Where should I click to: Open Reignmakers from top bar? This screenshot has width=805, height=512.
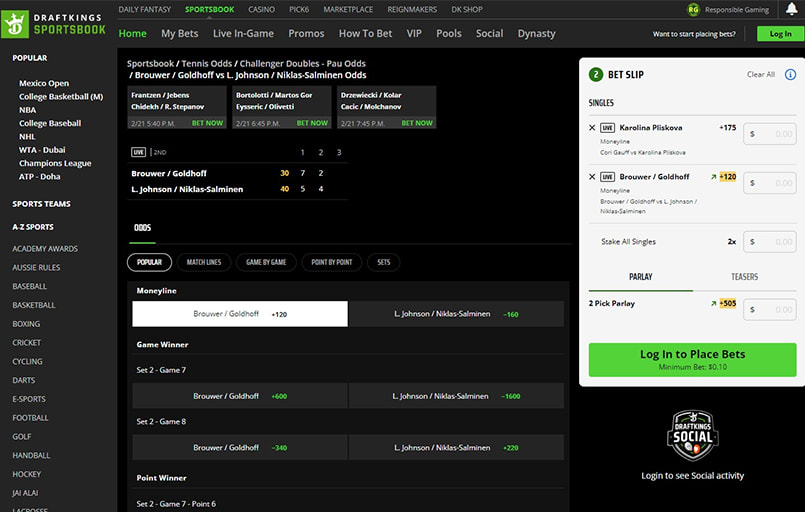(x=412, y=9)
